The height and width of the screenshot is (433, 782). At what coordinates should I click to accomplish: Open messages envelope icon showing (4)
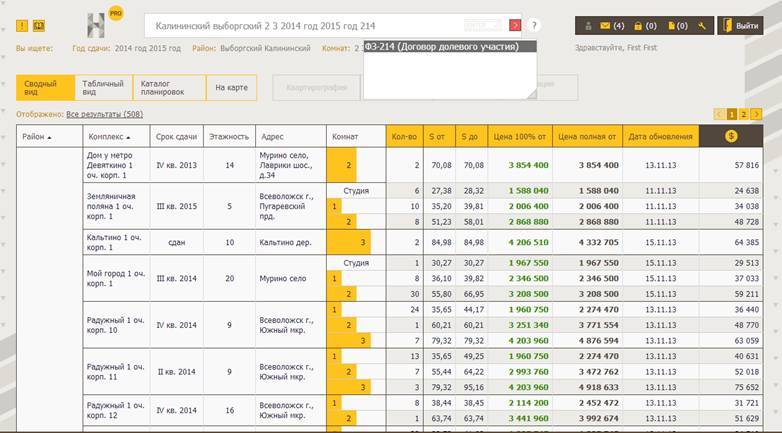click(x=611, y=26)
